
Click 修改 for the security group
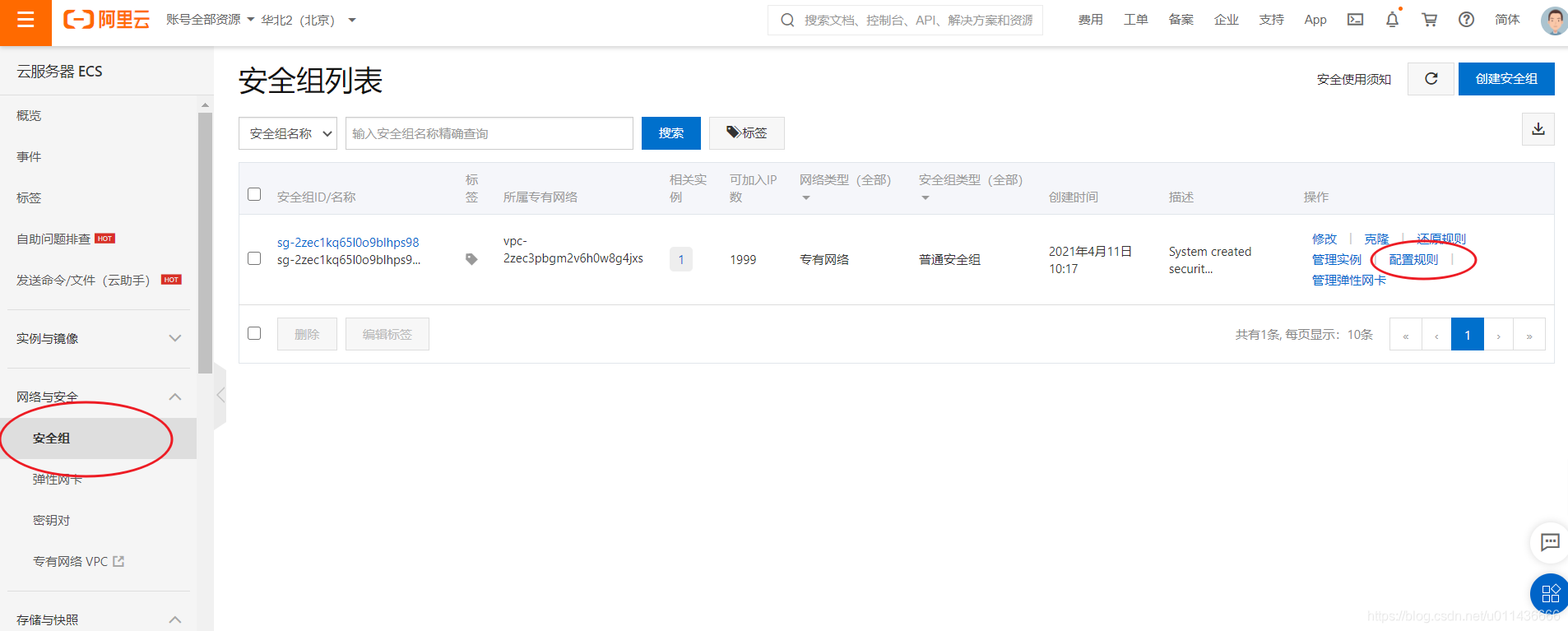pos(1324,239)
